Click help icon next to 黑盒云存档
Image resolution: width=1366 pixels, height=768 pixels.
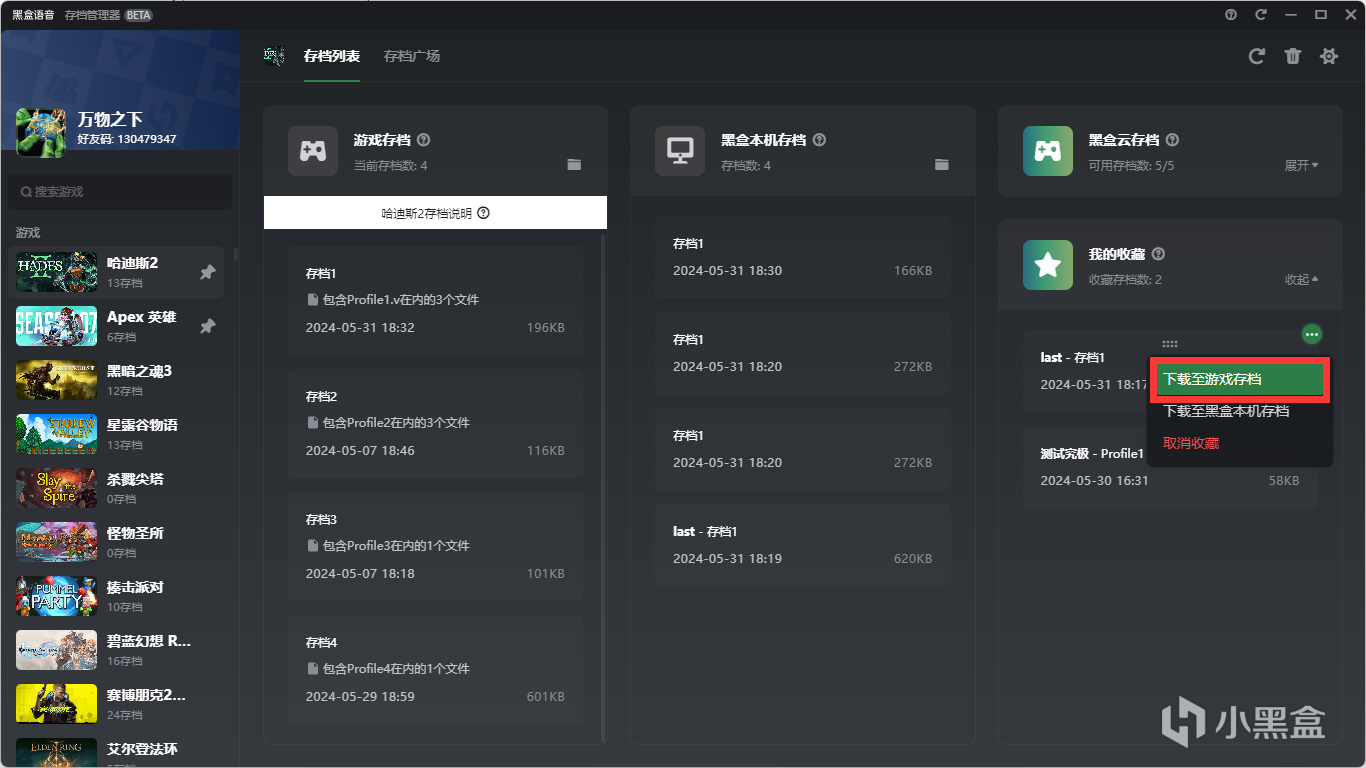[x=1172, y=140]
